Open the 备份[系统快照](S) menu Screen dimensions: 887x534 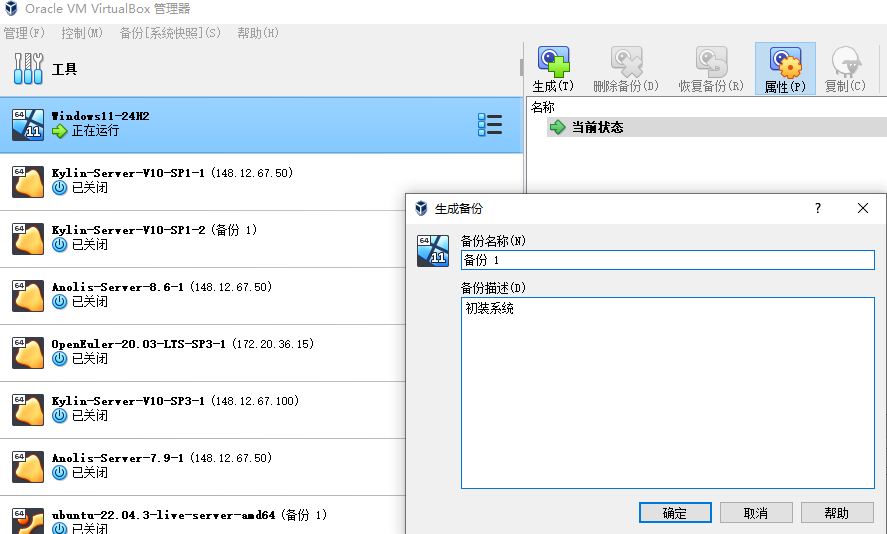point(170,33)
